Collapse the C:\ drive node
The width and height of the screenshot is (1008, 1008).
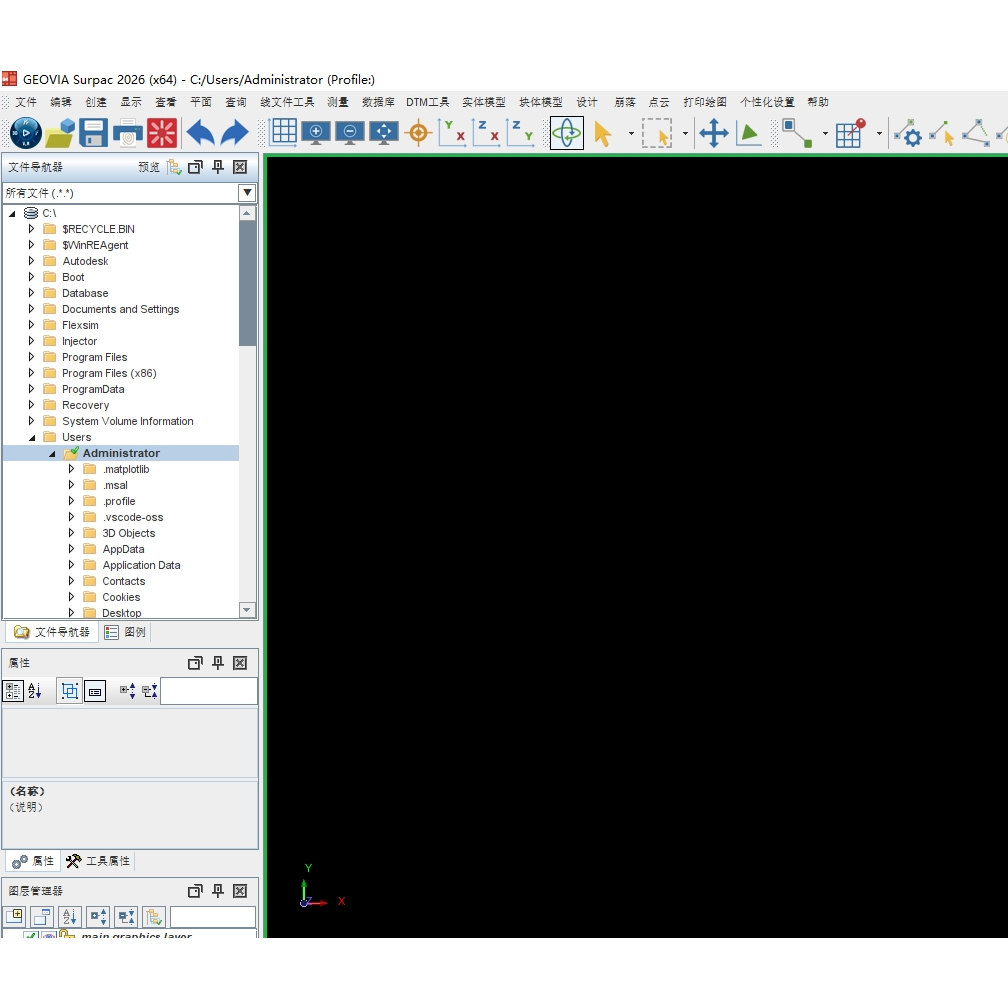coord(12,213)
